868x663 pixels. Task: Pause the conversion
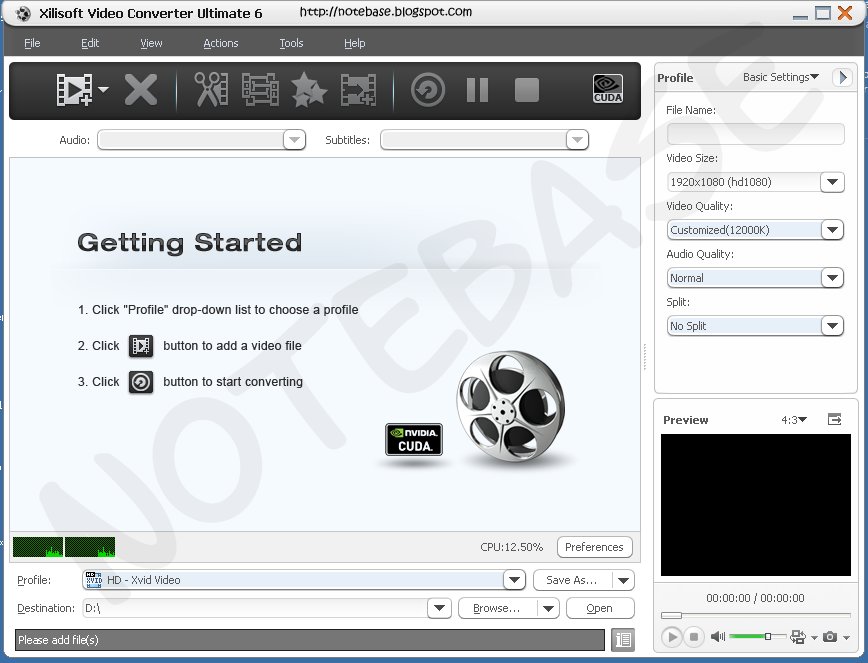pyautogui.click(x=477, y=90)
